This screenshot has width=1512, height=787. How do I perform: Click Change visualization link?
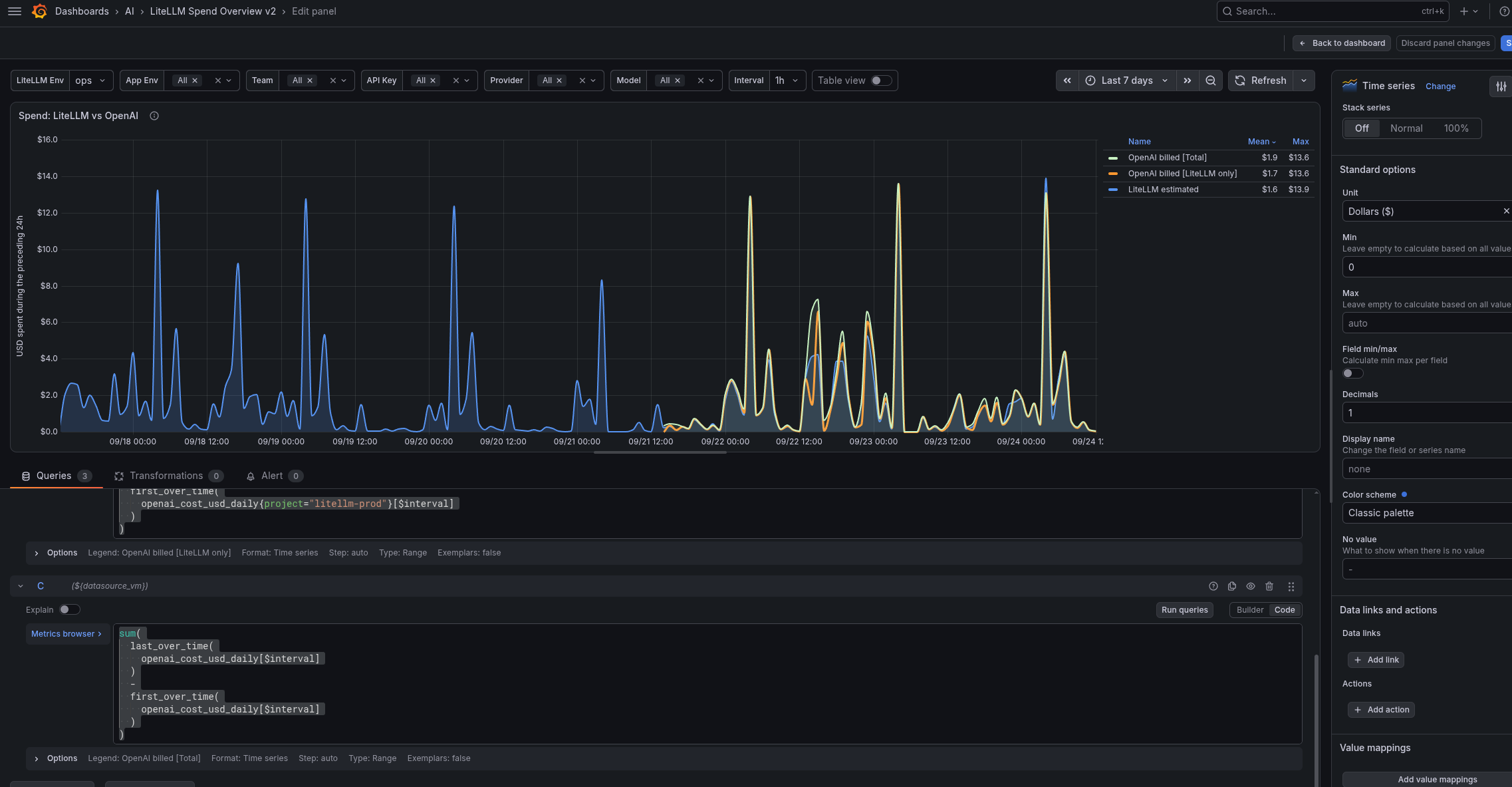[x=1440, y=86]
